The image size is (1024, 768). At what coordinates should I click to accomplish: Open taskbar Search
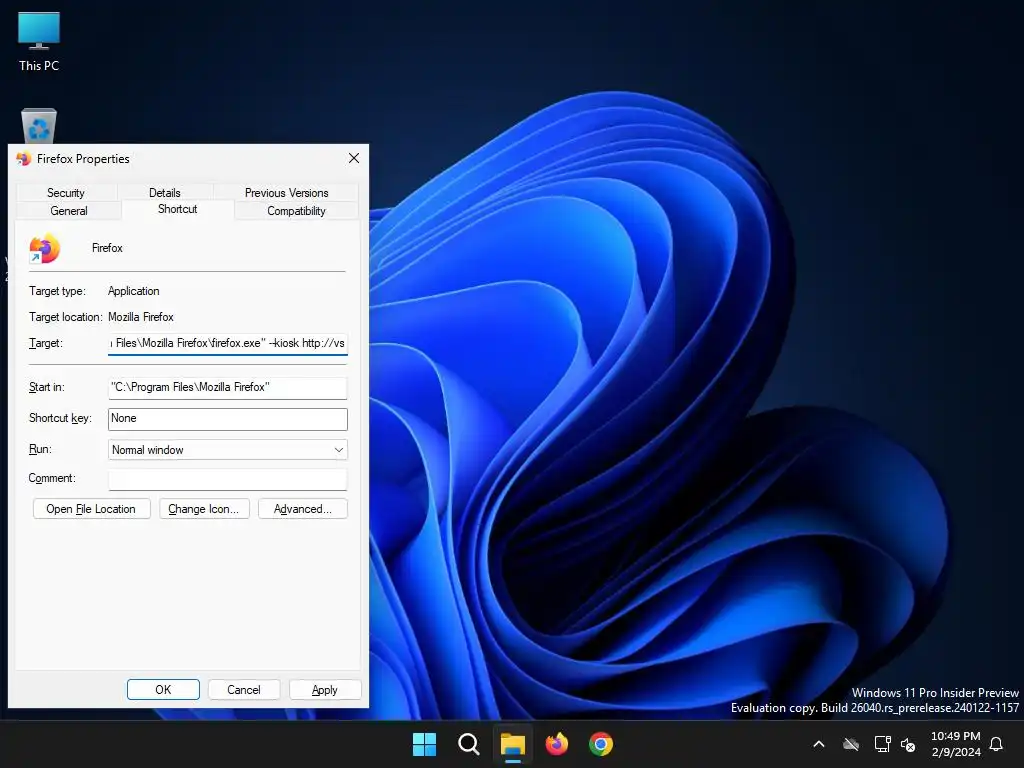pyautogui.click(x=469, y=744)
